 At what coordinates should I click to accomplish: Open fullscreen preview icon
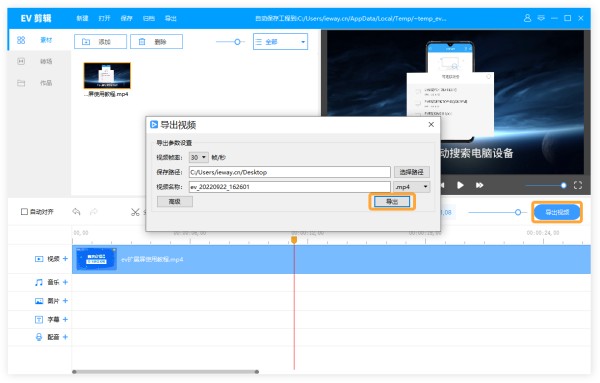(578, 185)
